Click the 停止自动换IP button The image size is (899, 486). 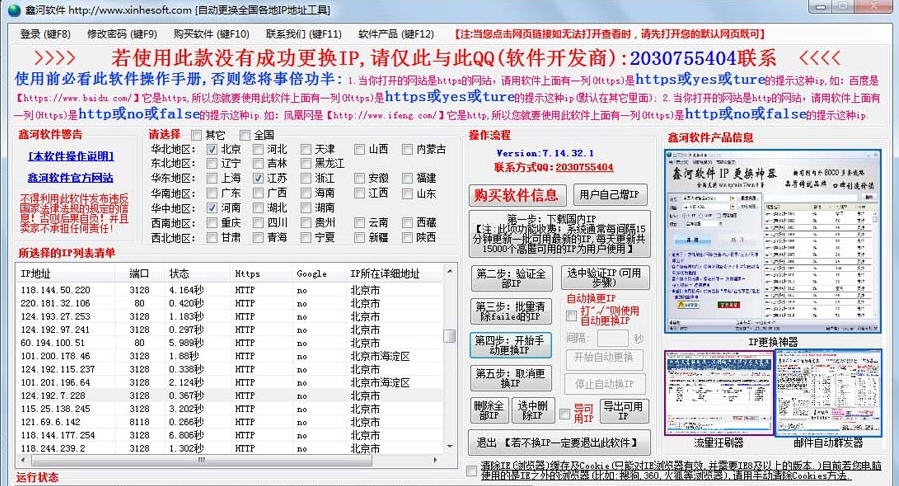pyautogui.click(x=604, y=383)
